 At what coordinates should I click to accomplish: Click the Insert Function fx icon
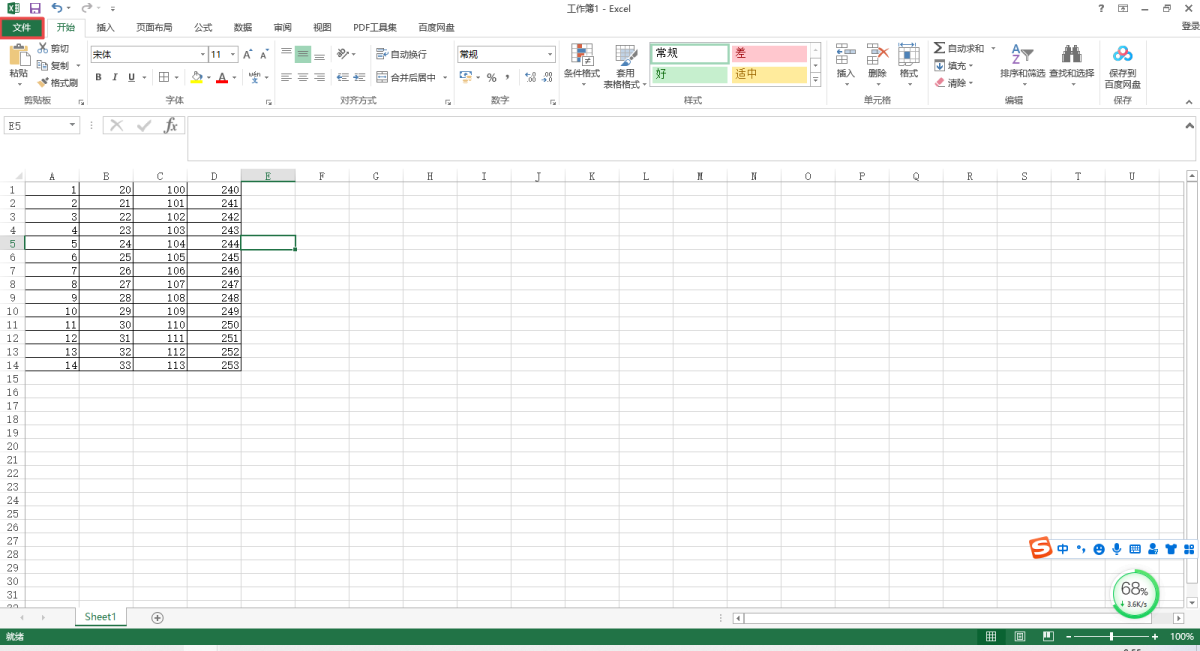click(x=171, y=125)
